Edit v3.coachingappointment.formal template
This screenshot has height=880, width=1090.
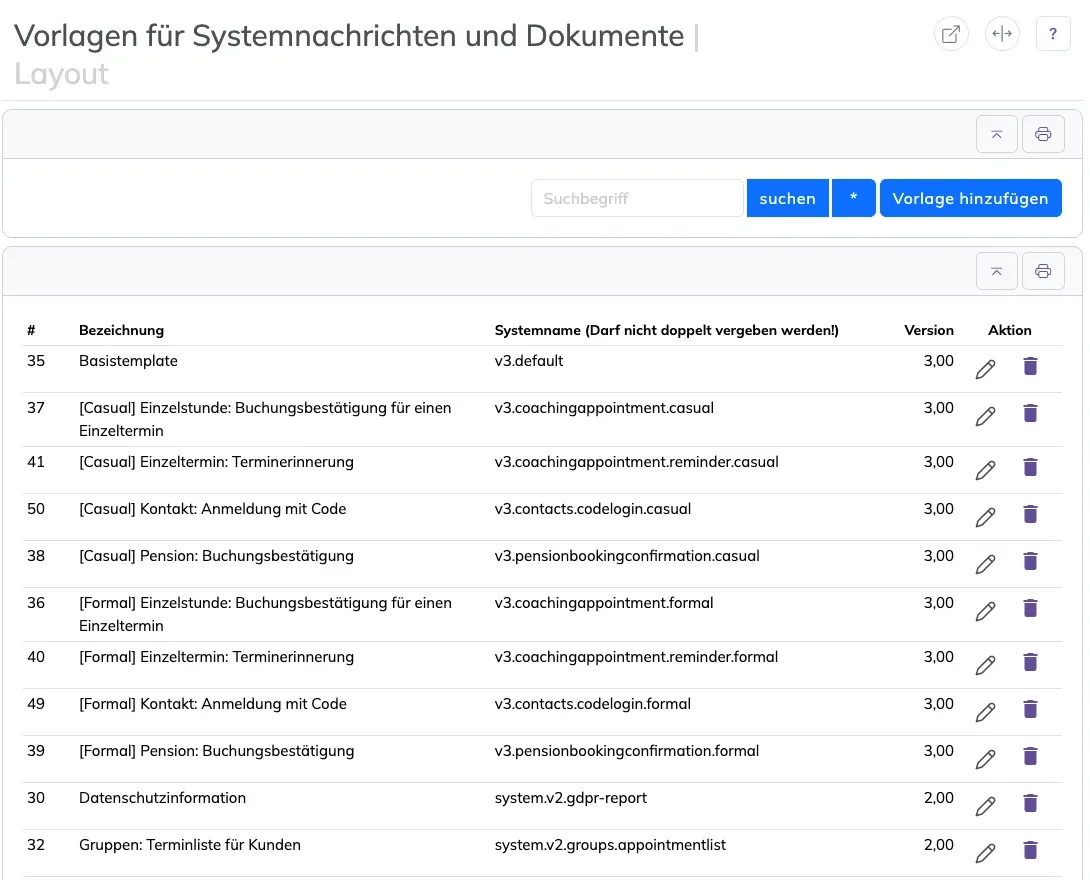coord(985,612)
